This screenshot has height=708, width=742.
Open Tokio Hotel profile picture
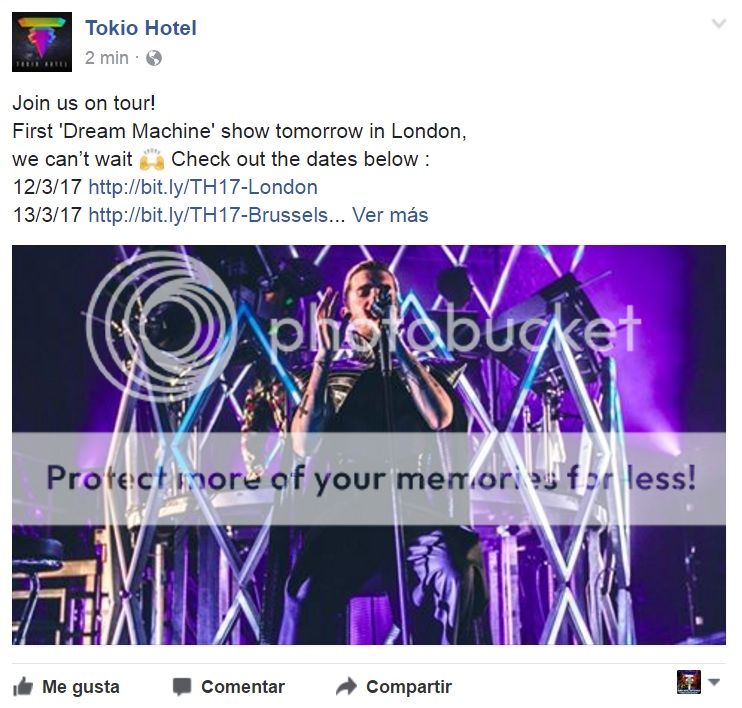(x=42, y=42)
